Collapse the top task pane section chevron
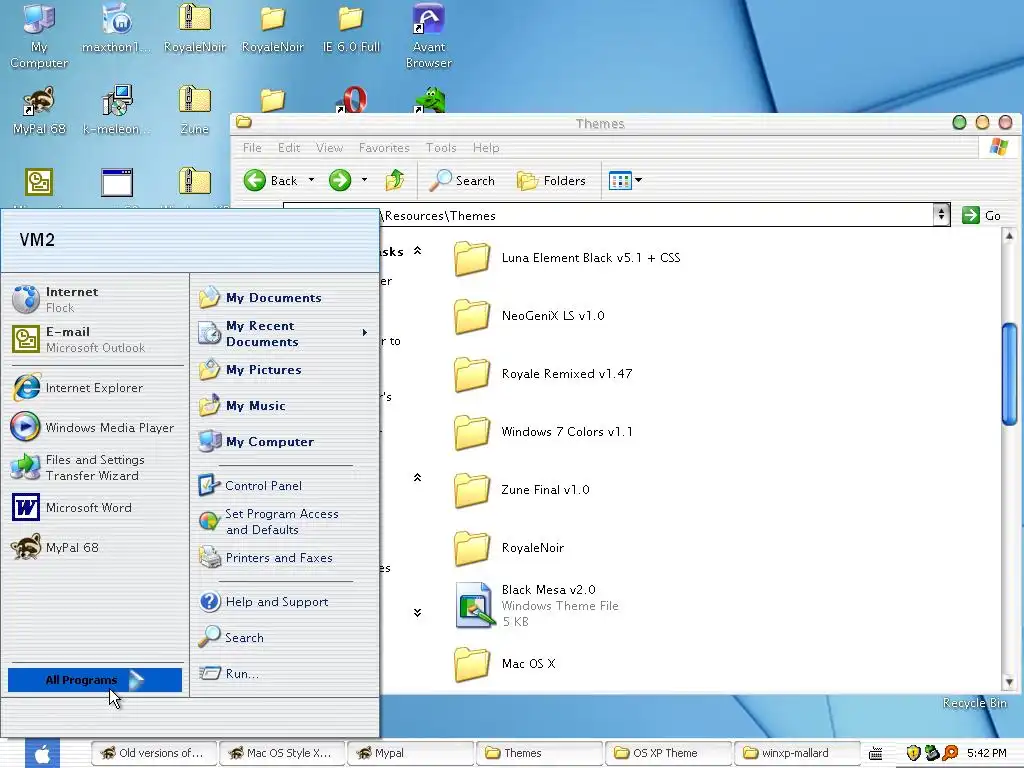Screen dimensions: 1024x768 [417, 251]
